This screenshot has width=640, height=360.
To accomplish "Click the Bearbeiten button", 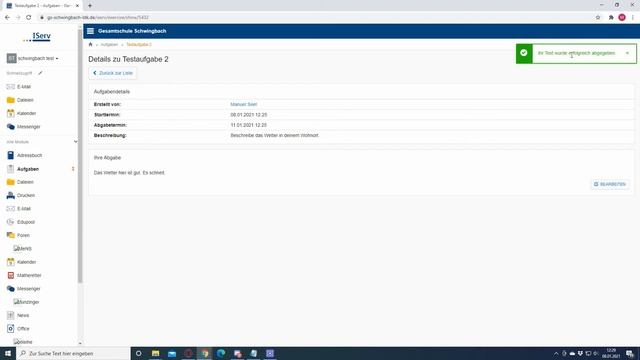I will pyautogui.click(x=609, y=184).
